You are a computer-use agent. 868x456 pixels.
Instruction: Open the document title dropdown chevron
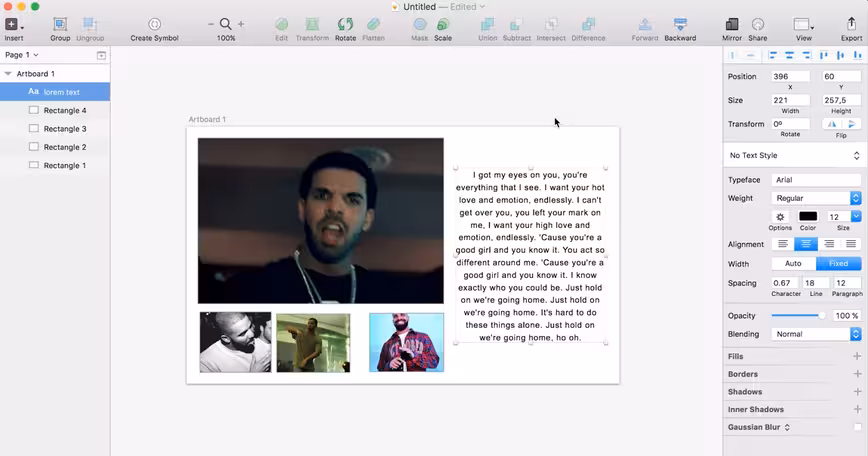click(x=482, y=7)
